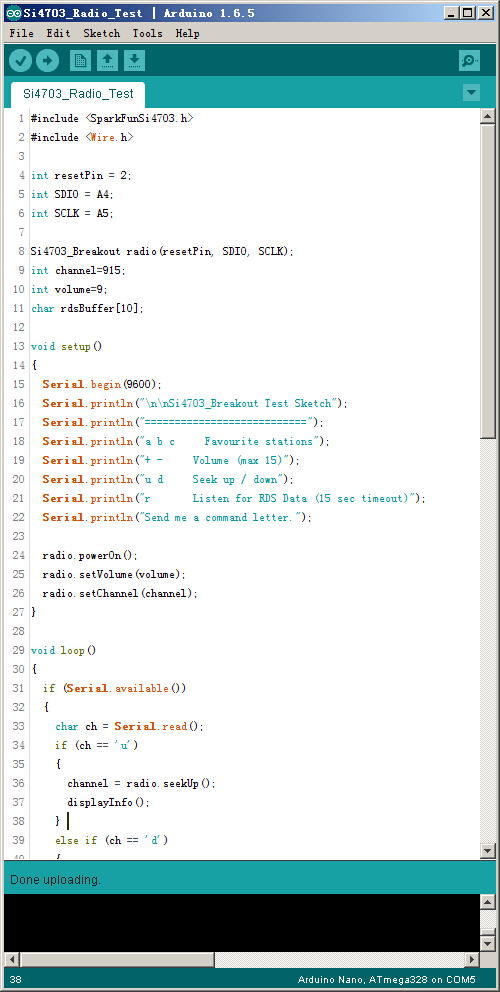Screen dimensions: 500x992
Task: Click console scrollbar down arrow
Action: pos(487,943)
